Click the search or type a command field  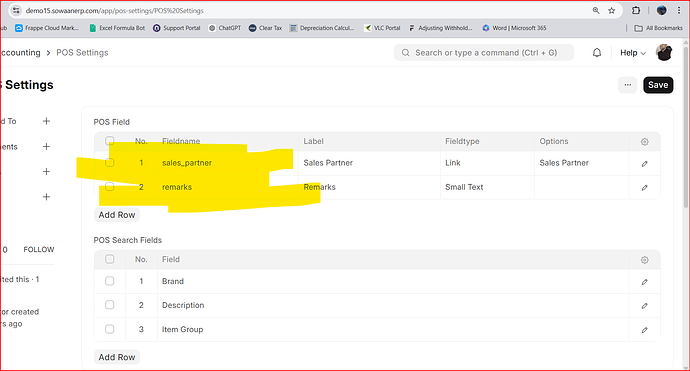click(484, 53)
